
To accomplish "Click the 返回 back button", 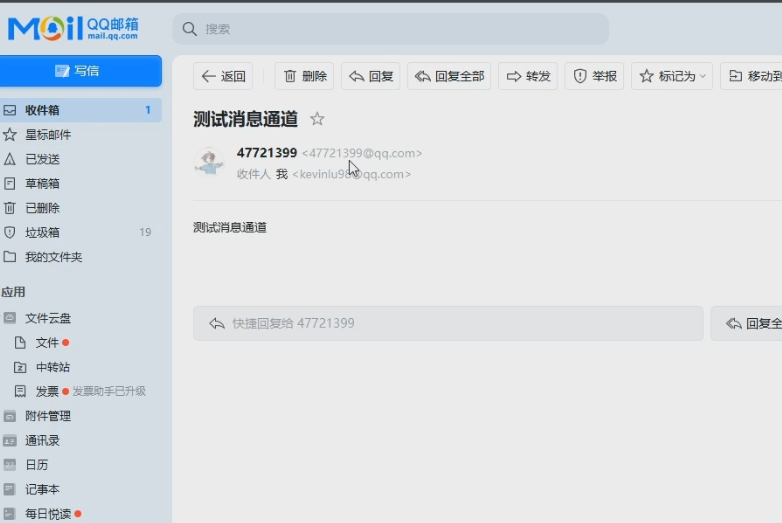I will coord(223,76).
